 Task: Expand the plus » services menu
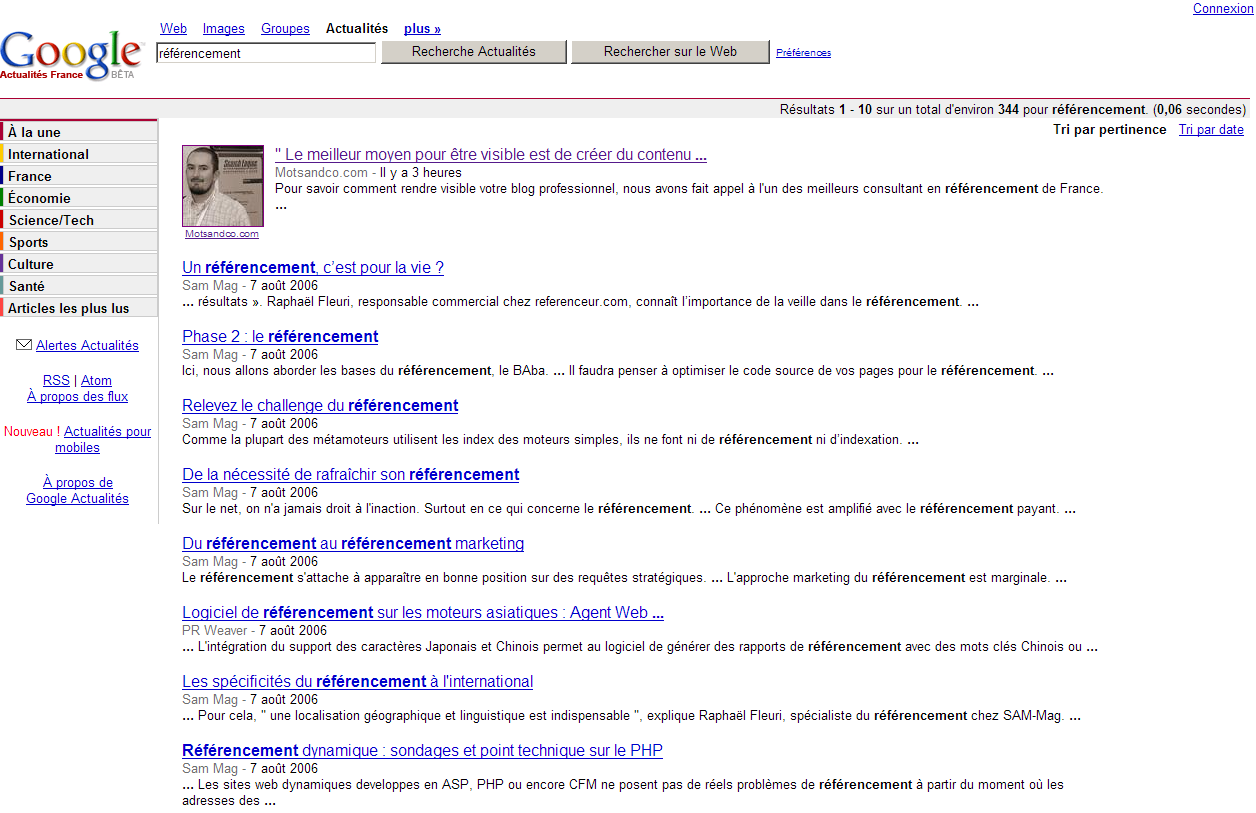[x=422, y=29]
